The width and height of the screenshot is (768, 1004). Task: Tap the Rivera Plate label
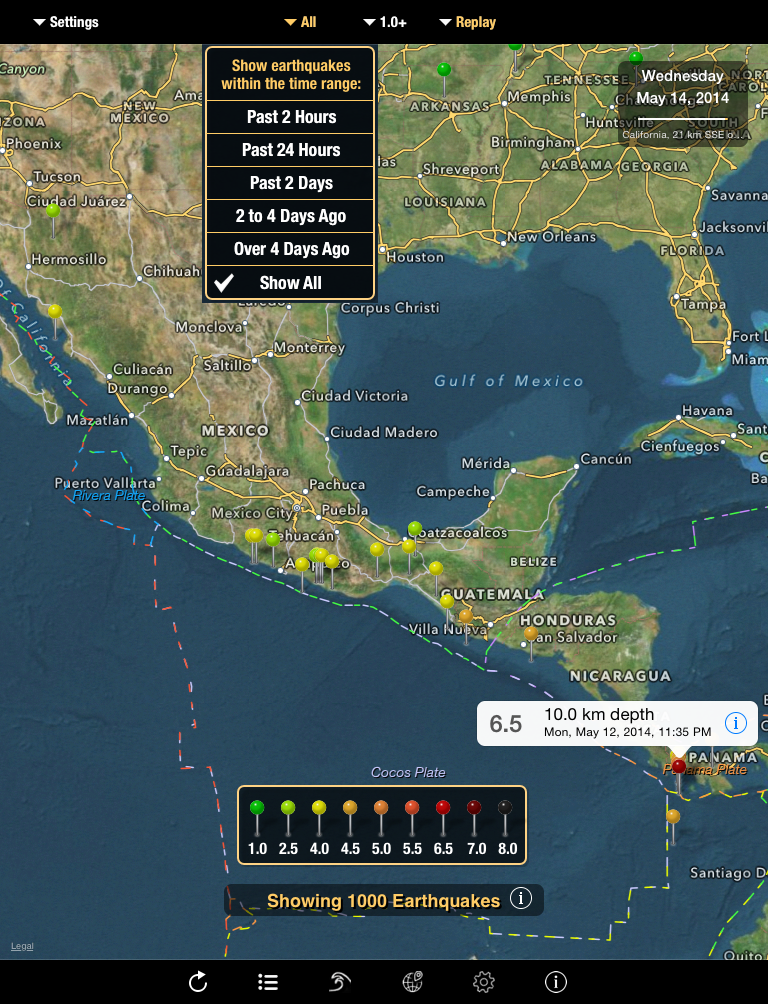(109, 495)
